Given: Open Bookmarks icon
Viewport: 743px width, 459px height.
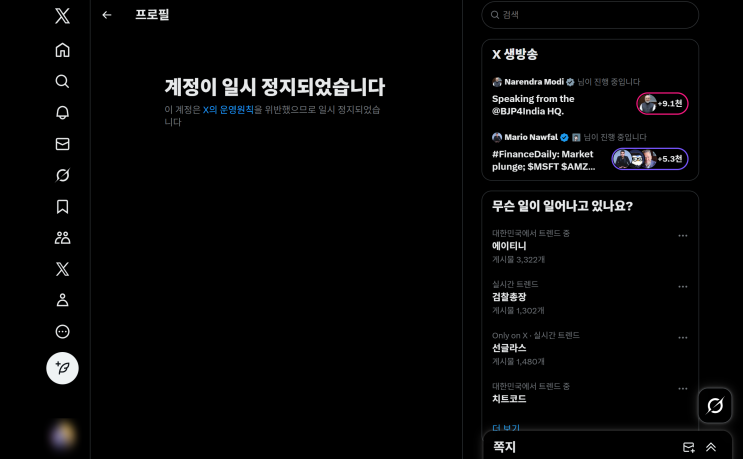Looking at the screenshot, I should click(x=62, y=207).
